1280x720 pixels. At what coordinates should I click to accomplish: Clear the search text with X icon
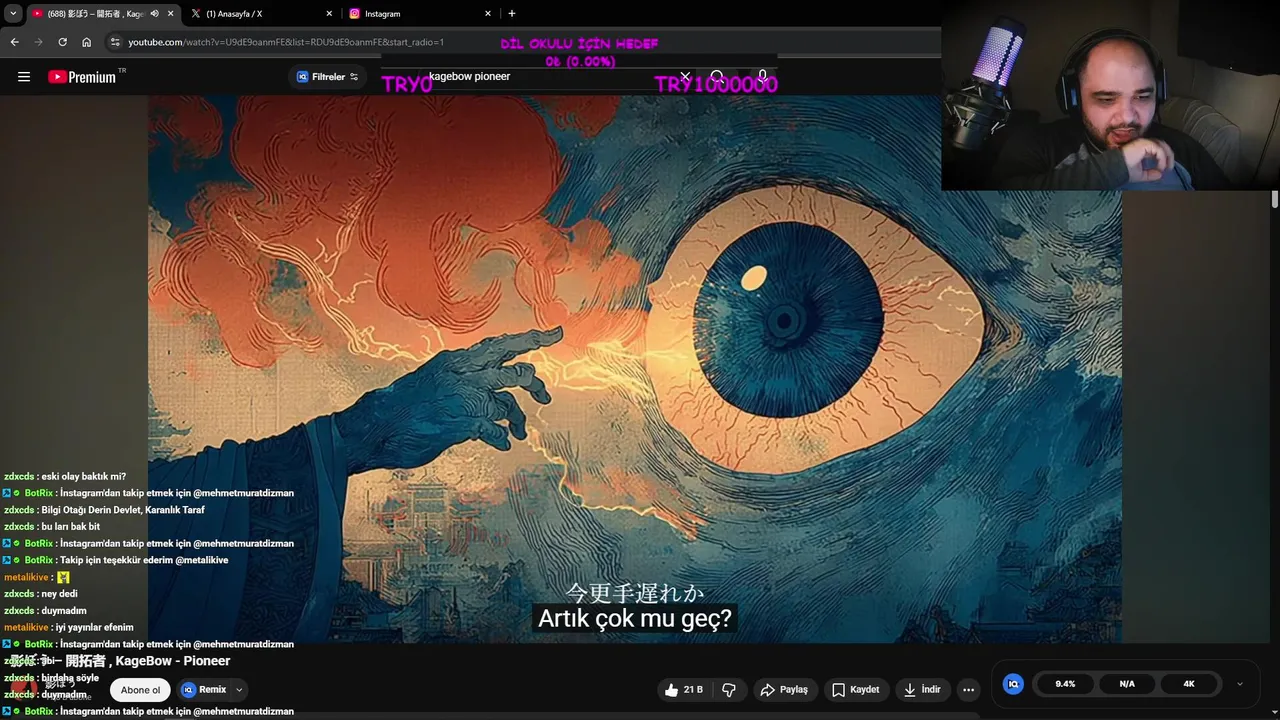coord(685,76)
